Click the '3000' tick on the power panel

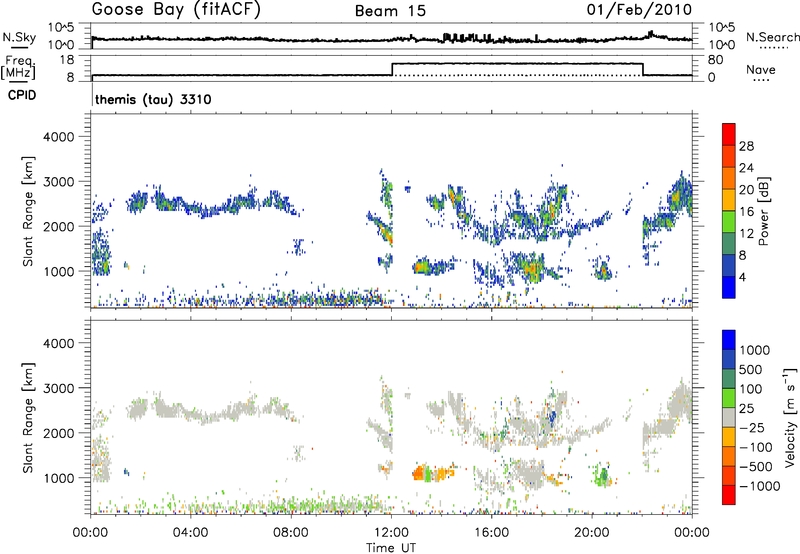click(58, 182)
